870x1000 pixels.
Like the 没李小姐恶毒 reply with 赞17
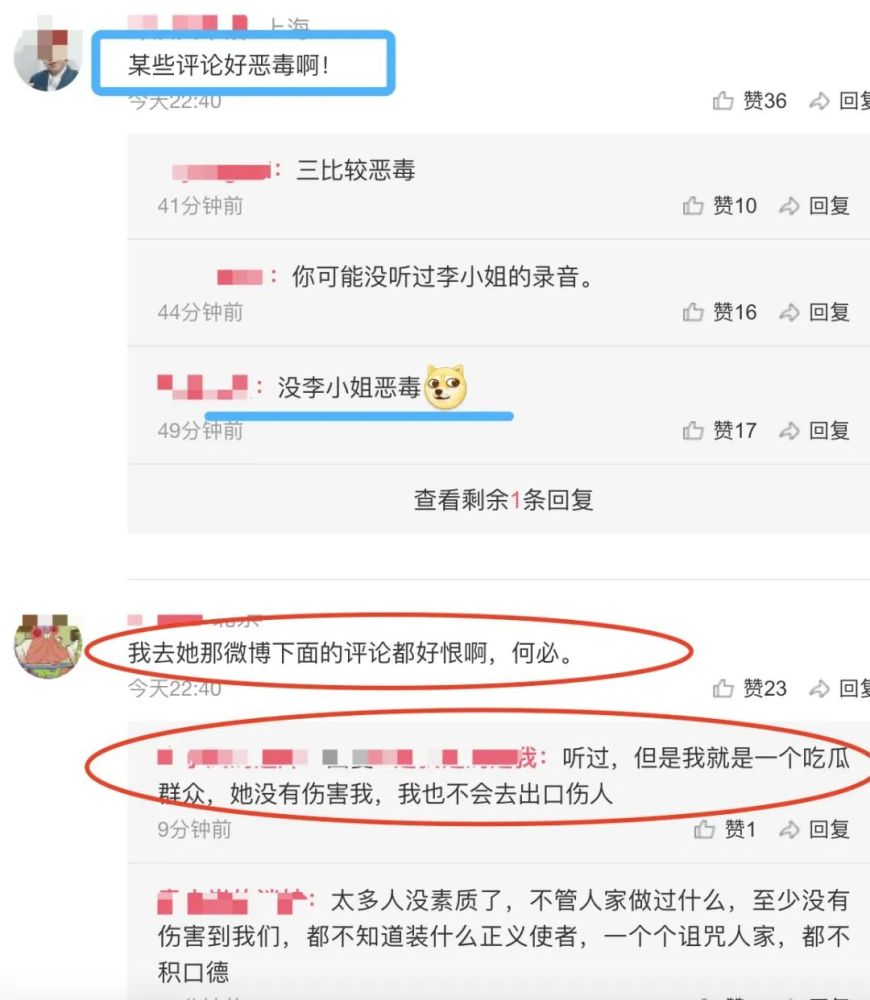pyautogui.click(x=719, y=430)
